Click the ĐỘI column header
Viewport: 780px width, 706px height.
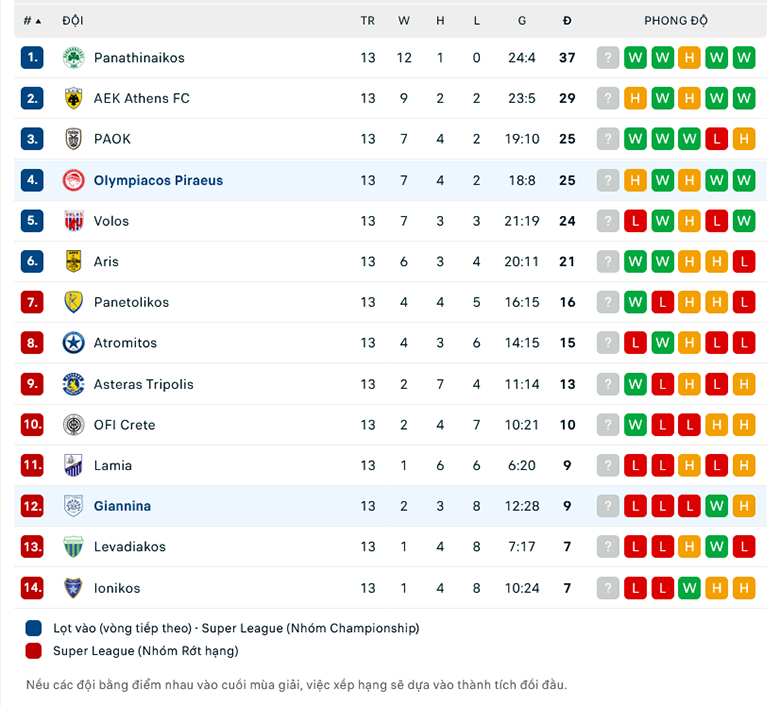pos(73,21)
